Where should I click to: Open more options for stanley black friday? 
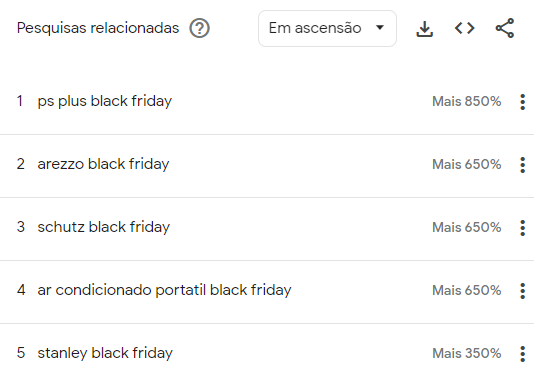coord(522,354)
